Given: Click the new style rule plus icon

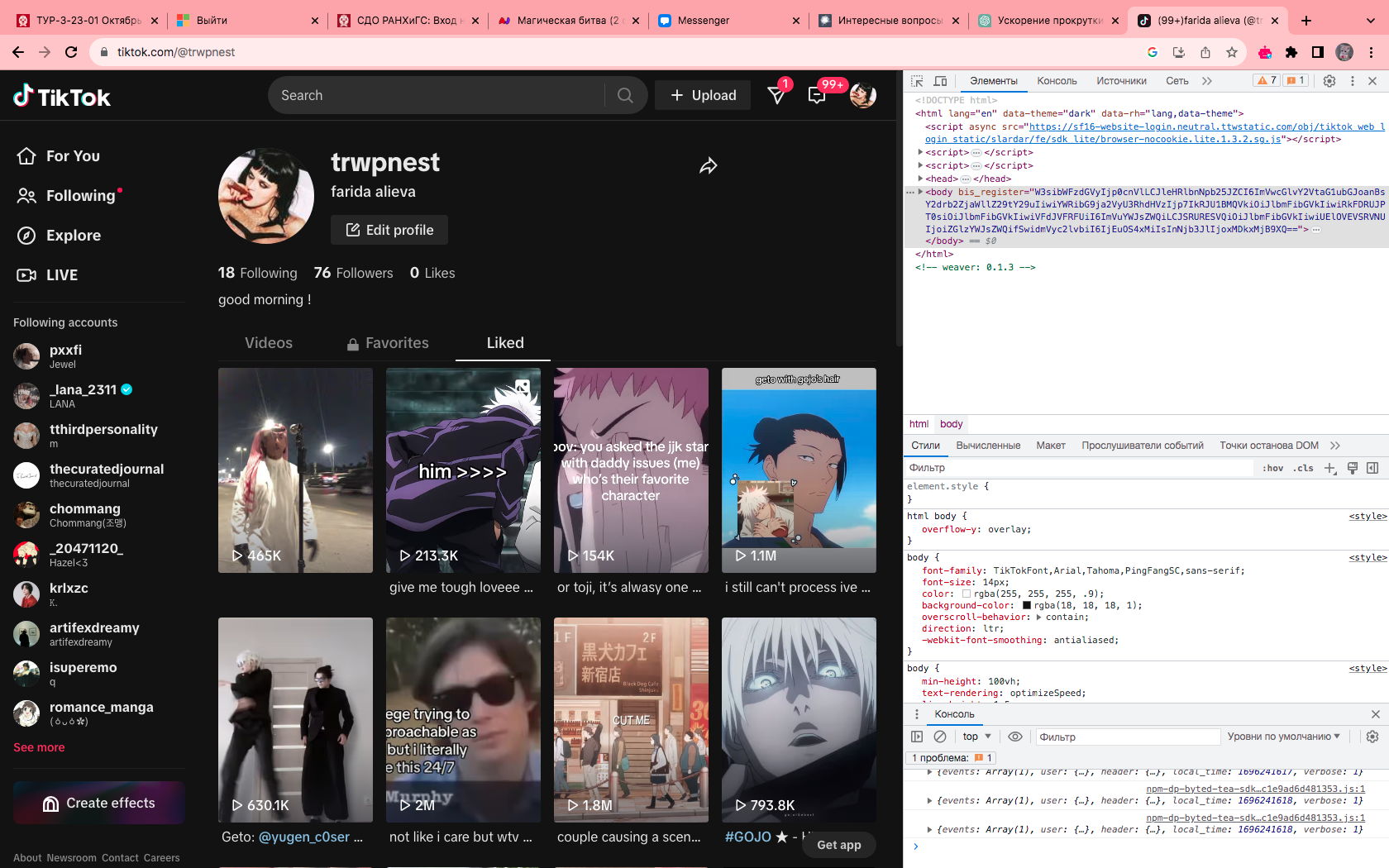Looking at the screenshot, I should point(1330,468).
